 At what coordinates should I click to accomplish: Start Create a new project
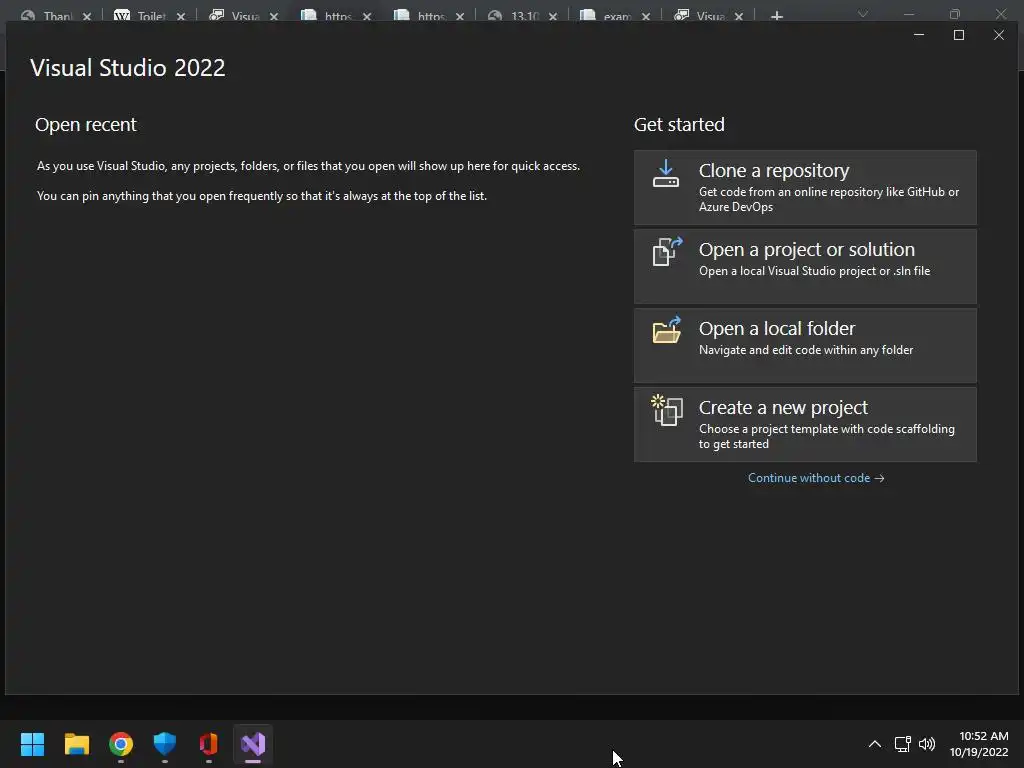(805, 424)
